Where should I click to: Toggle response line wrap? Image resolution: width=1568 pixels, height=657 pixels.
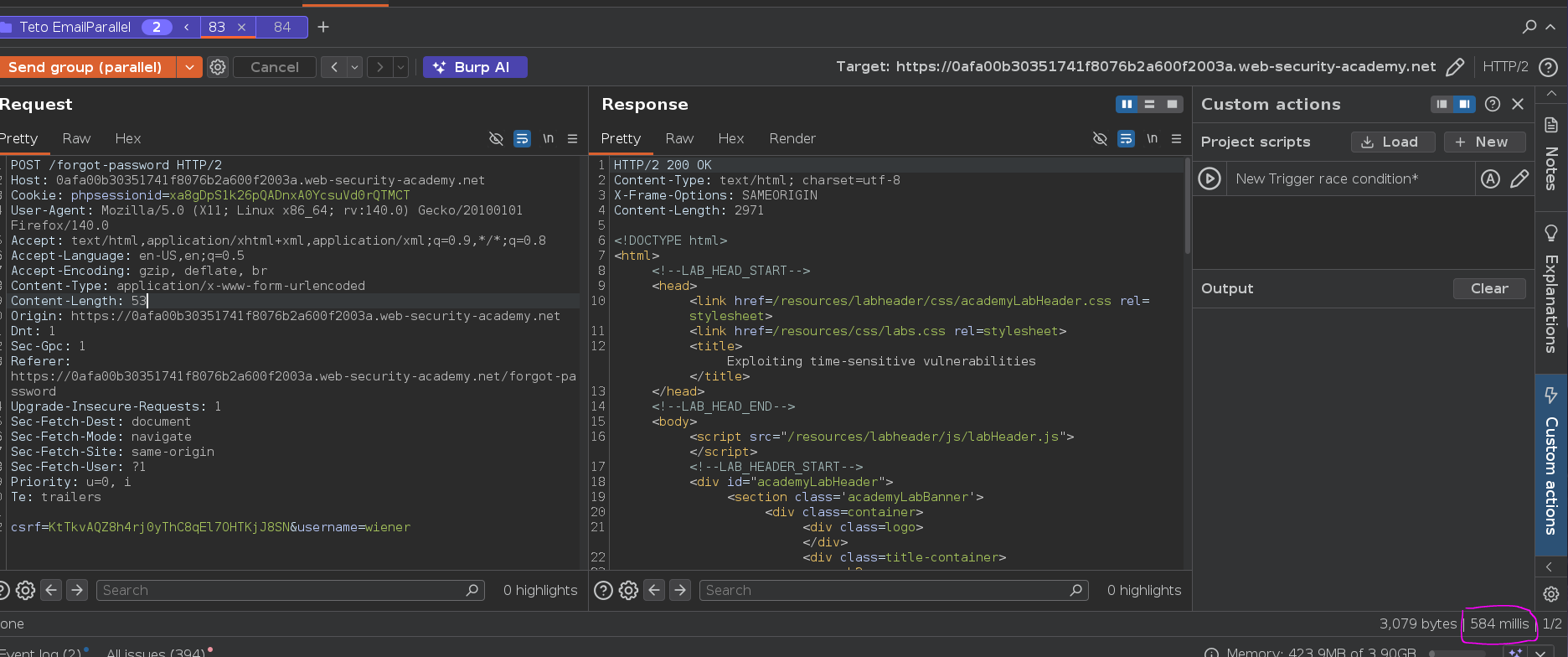(x=1126, y=138)
